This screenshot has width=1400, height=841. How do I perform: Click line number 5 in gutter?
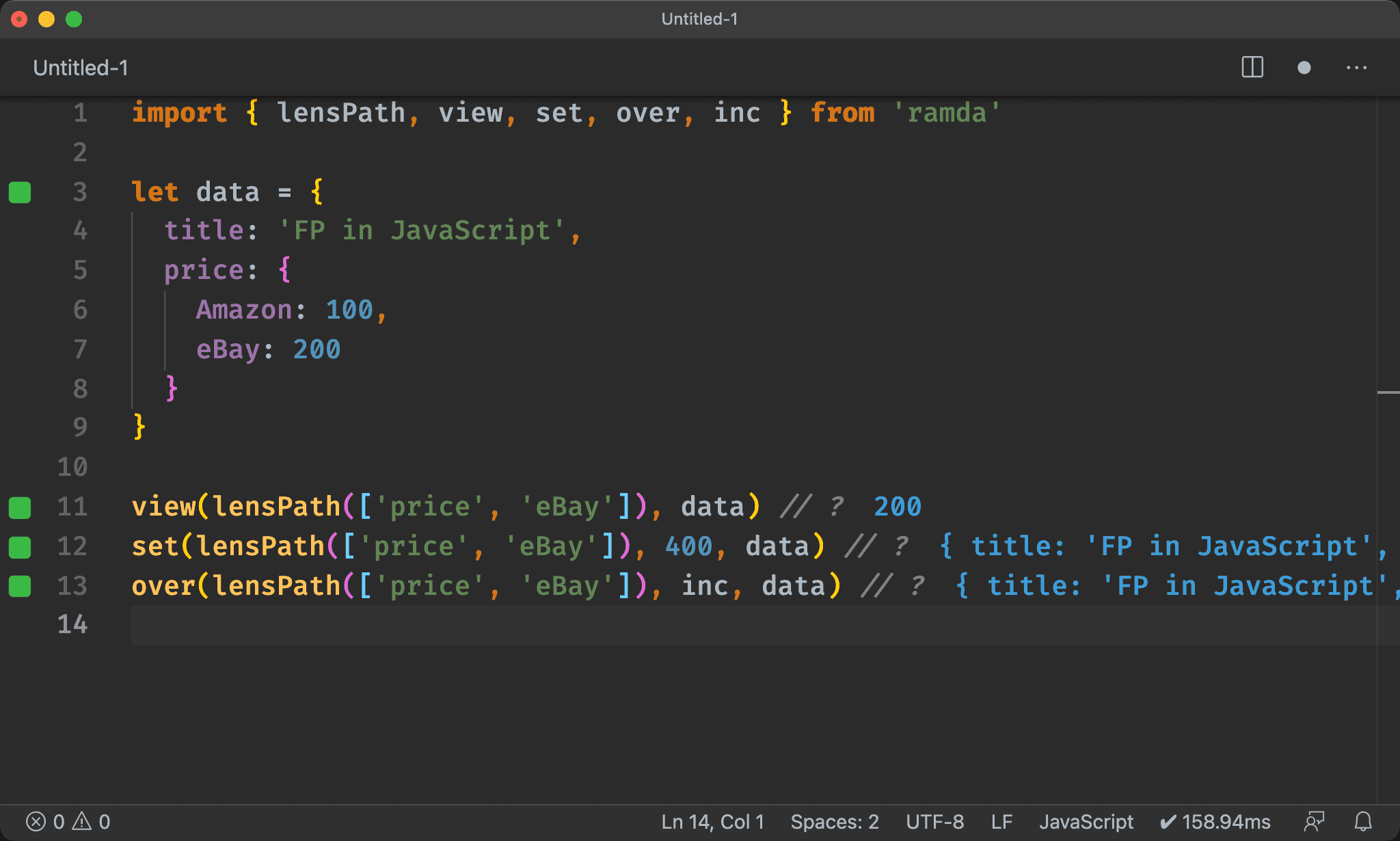81,270
